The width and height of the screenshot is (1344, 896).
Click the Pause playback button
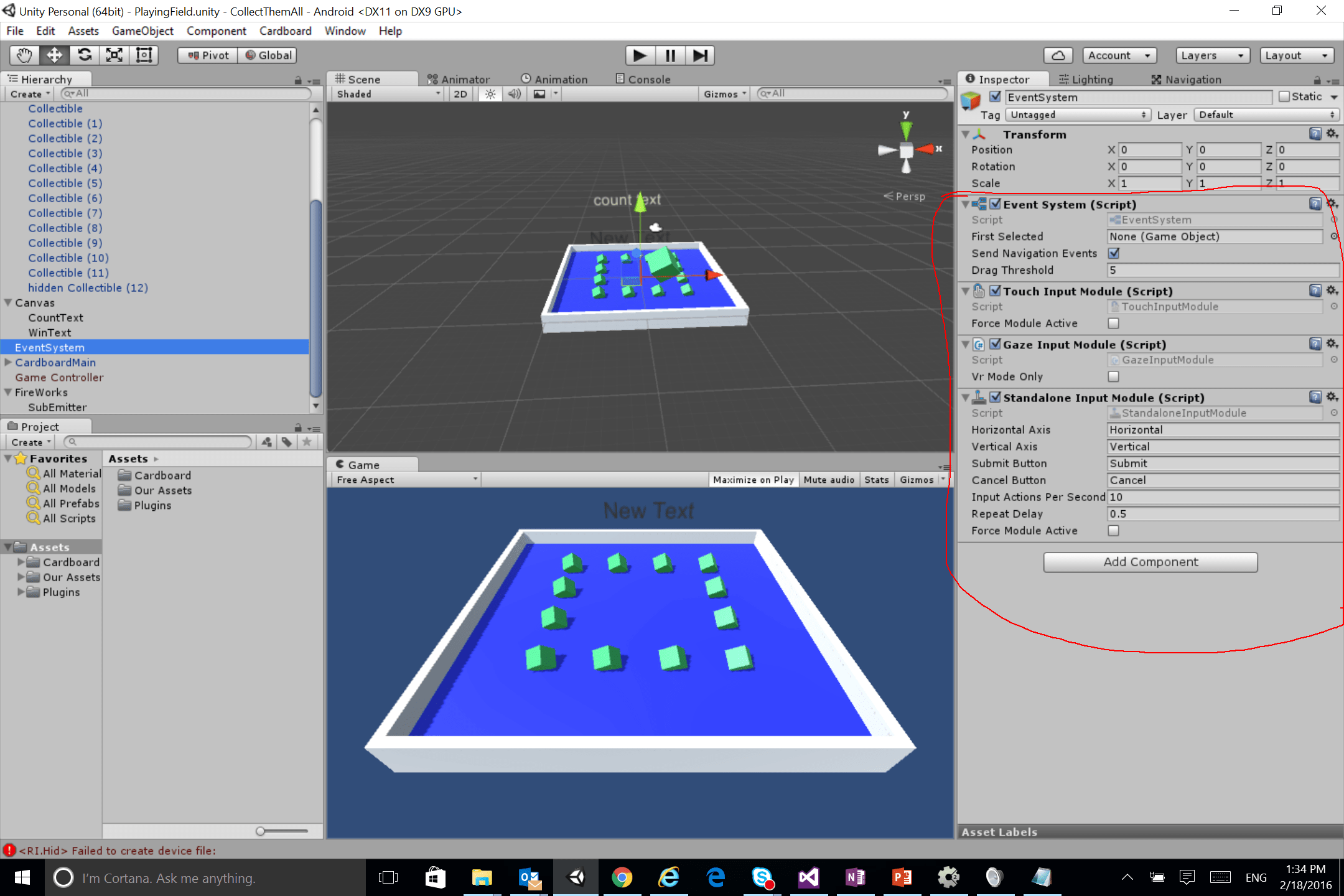[670, 55]
